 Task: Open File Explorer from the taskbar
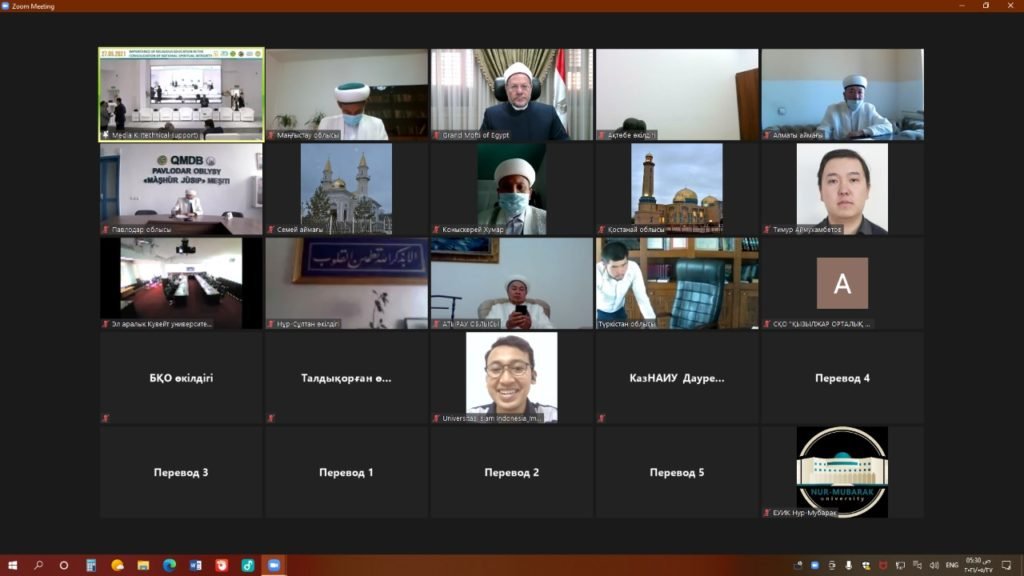(143, 566)
